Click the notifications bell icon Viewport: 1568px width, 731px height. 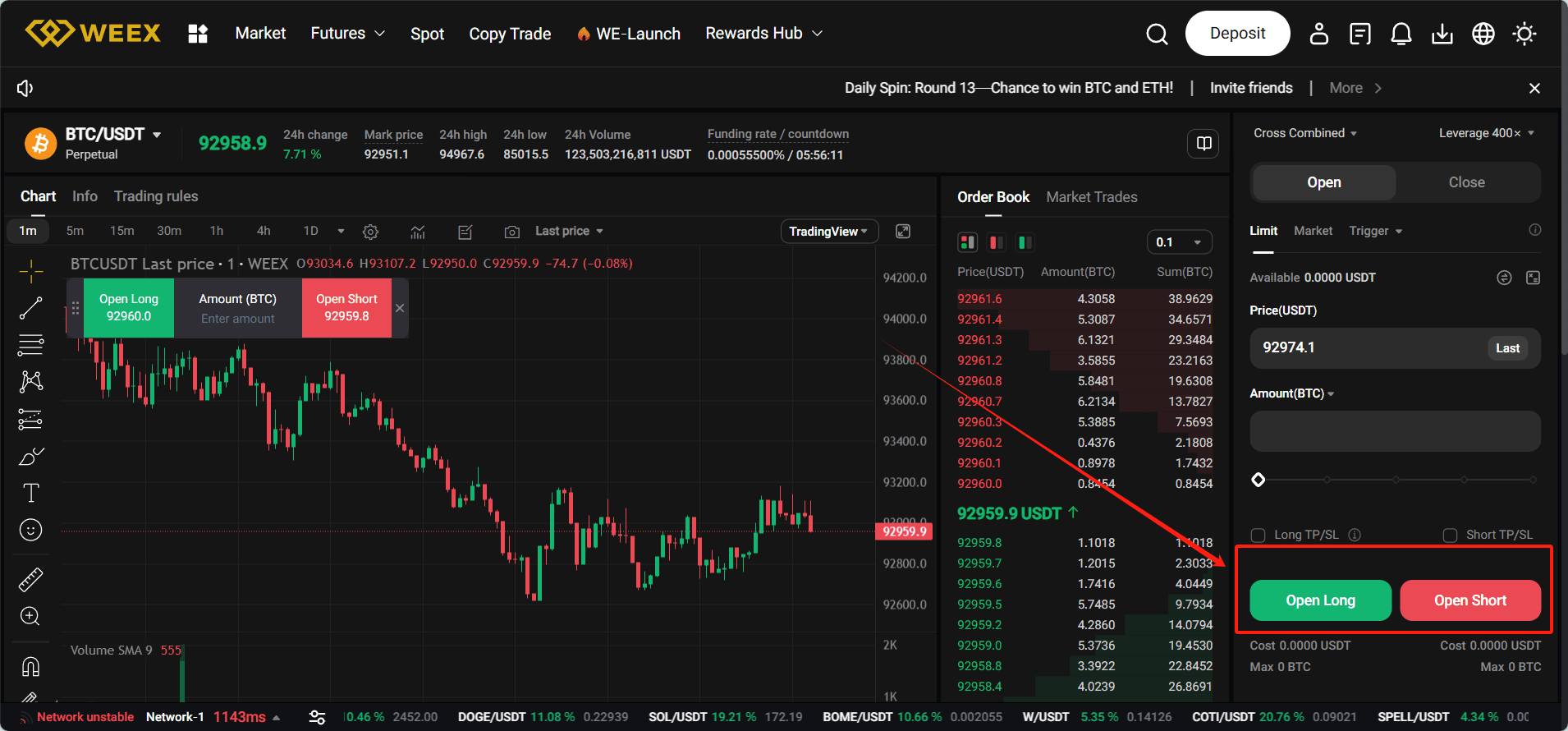[1401, 34]
